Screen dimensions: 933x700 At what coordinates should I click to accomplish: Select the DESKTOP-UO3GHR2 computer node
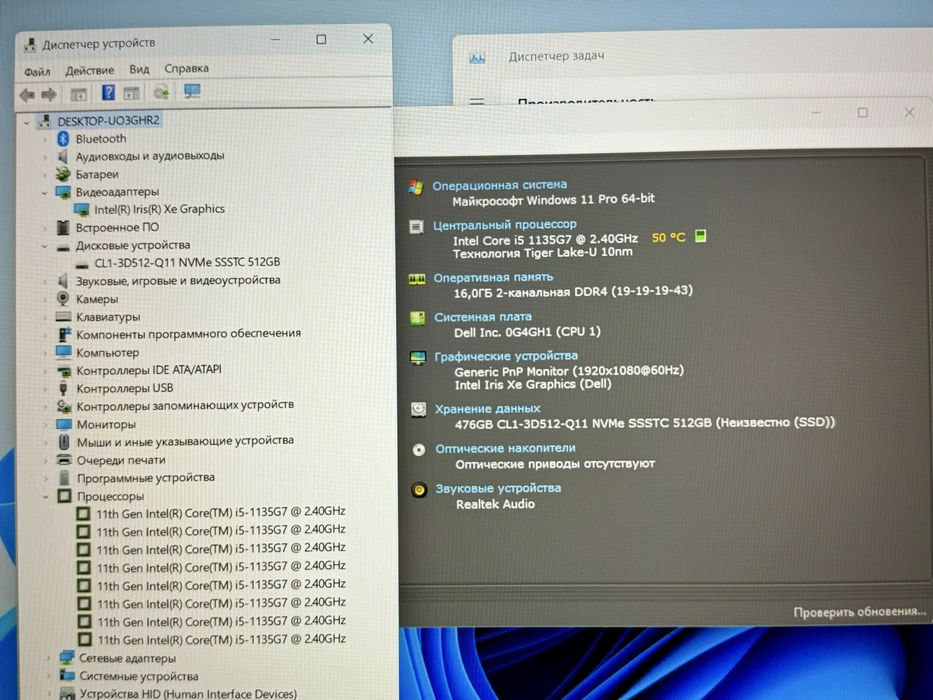[108, 121]
